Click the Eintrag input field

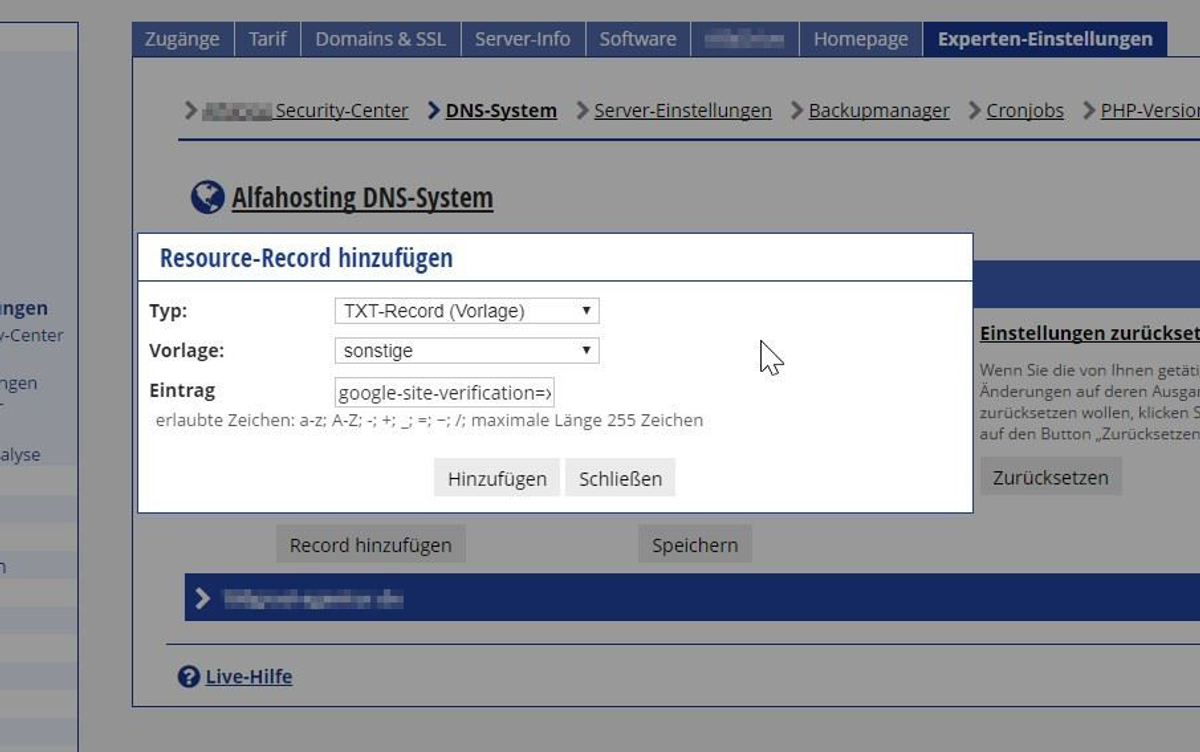(x=444, y=392)
